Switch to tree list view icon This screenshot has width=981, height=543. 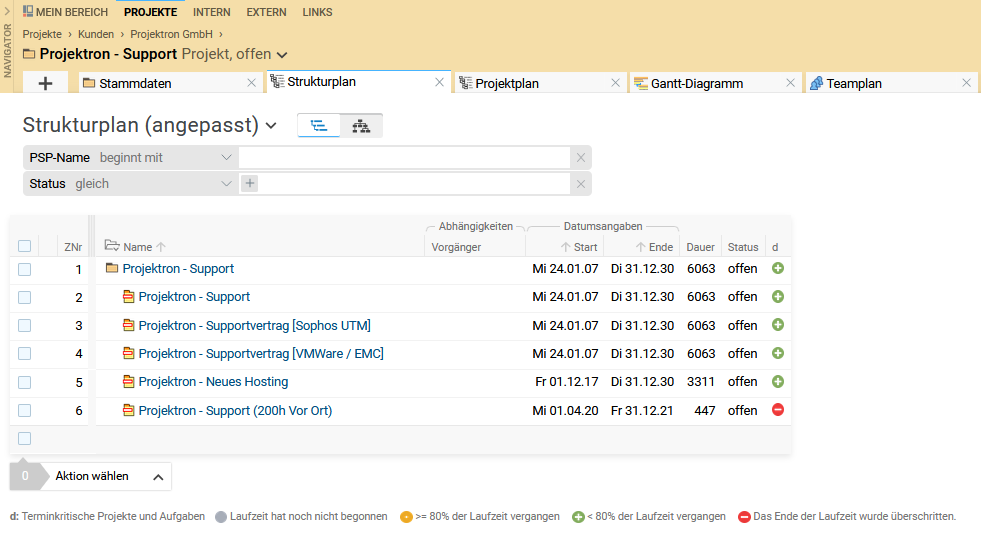point(318,126)
